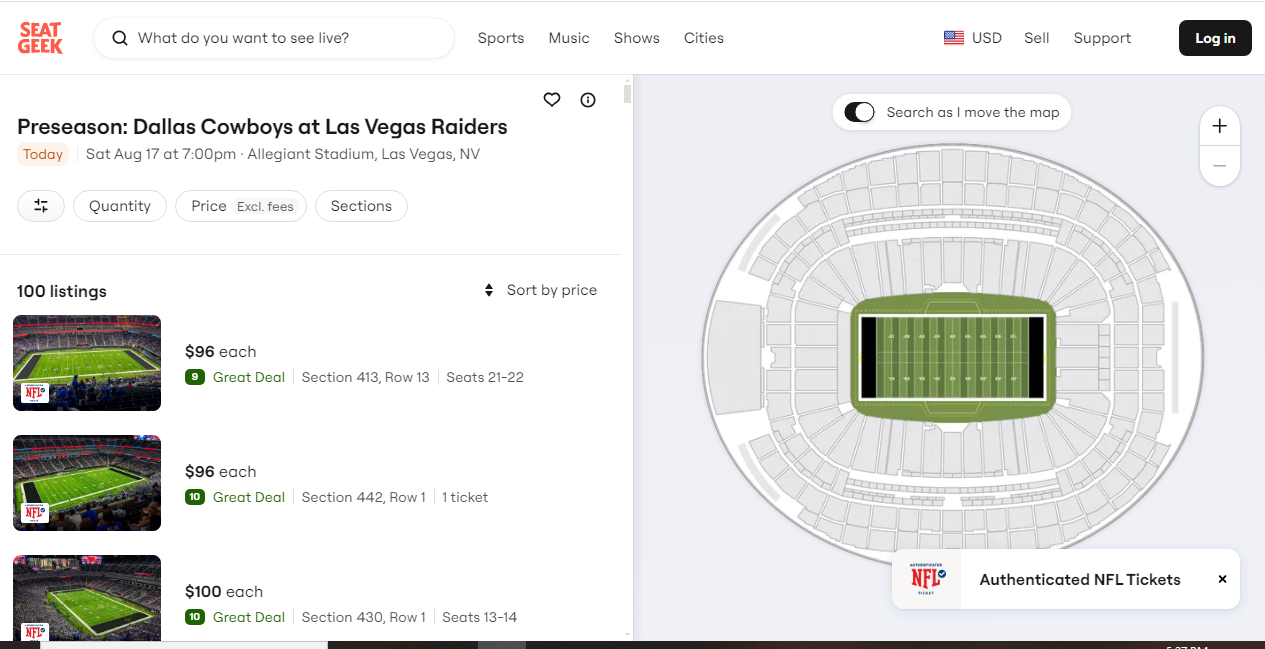Change sorting with Sort by price
The image size is (1265, 649).
[x=540, y=290]
